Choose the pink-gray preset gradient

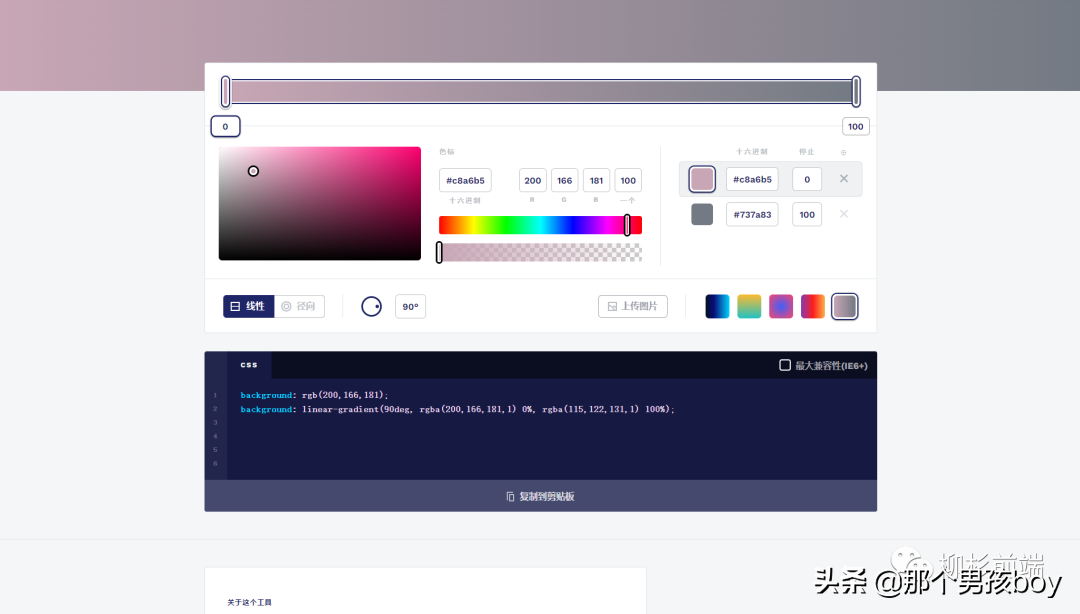pyautogui.click(x=844, y=306)
